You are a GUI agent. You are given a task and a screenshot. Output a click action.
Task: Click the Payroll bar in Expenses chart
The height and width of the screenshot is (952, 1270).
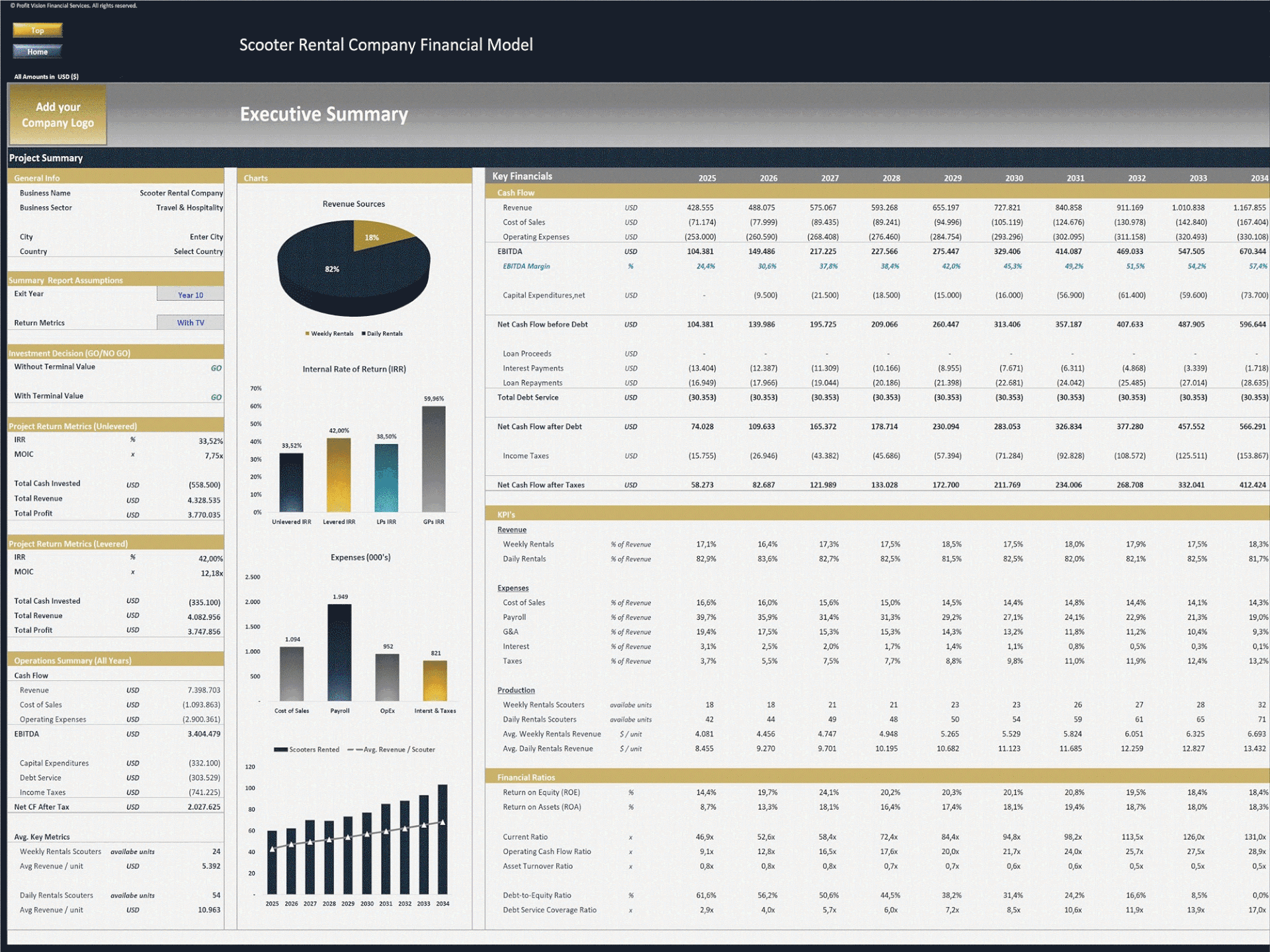coord(340,653)
